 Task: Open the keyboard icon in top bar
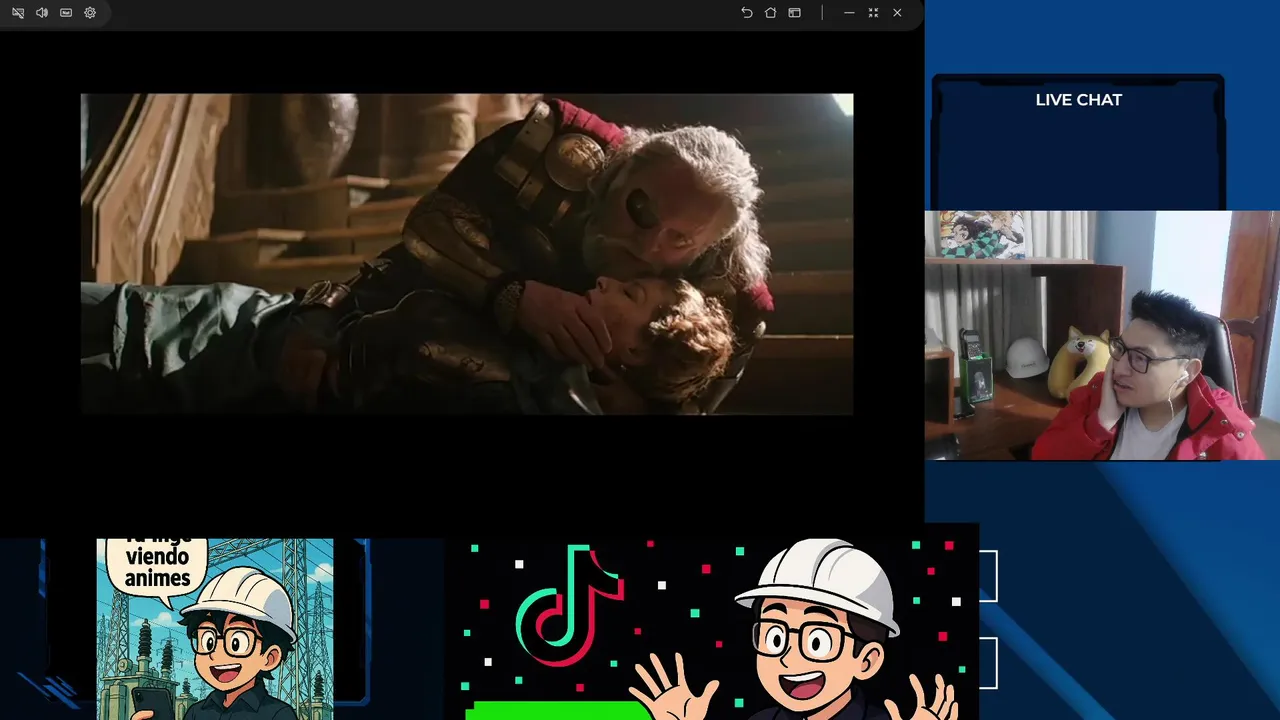tap(66, 13)
